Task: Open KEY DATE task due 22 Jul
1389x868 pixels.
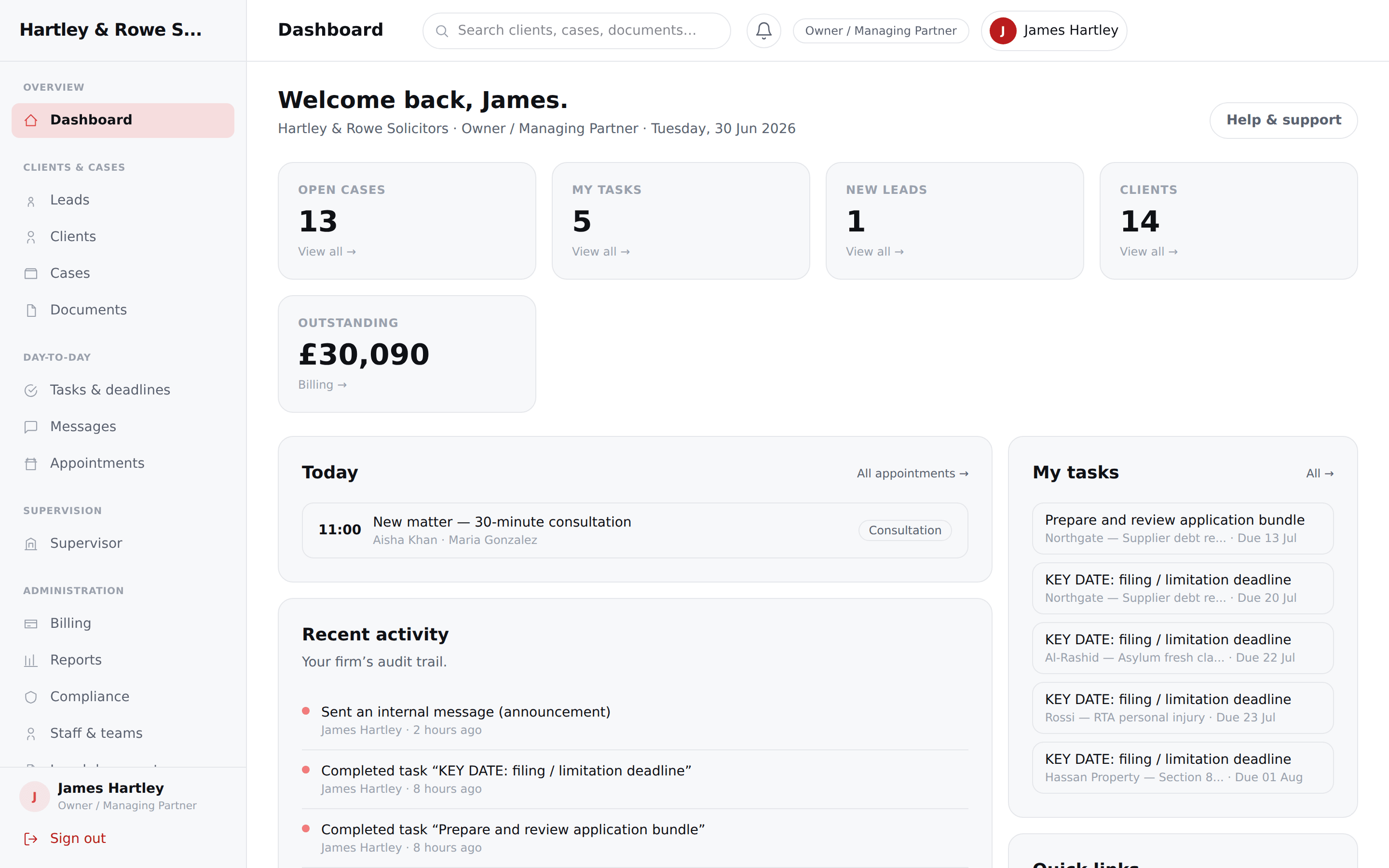Action: click(x=1183, y=648)
